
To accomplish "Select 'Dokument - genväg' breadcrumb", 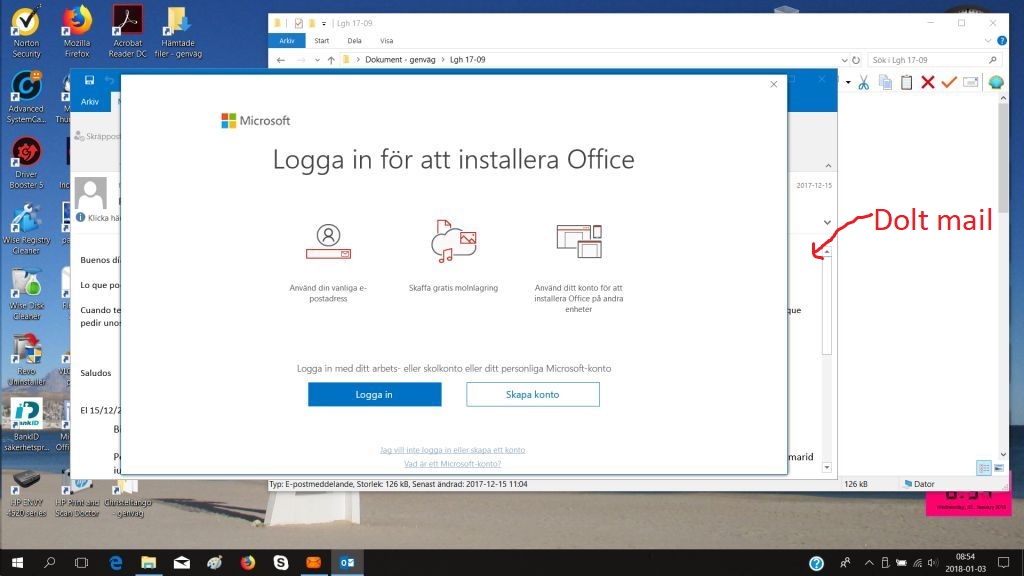I will tap(400, 59).
